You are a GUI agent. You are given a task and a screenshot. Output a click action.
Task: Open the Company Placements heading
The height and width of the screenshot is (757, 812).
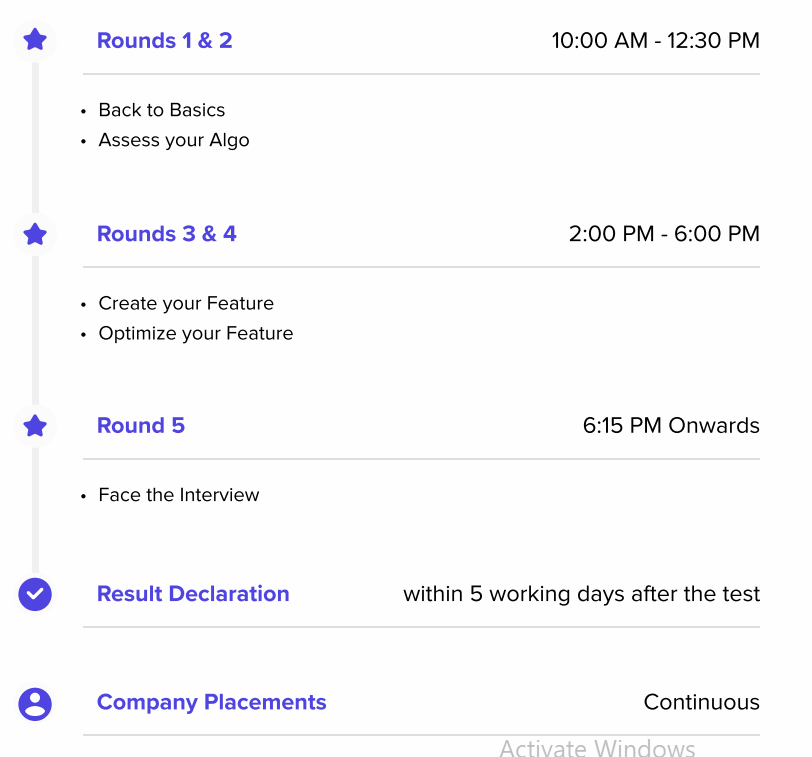tap(212, 702)
